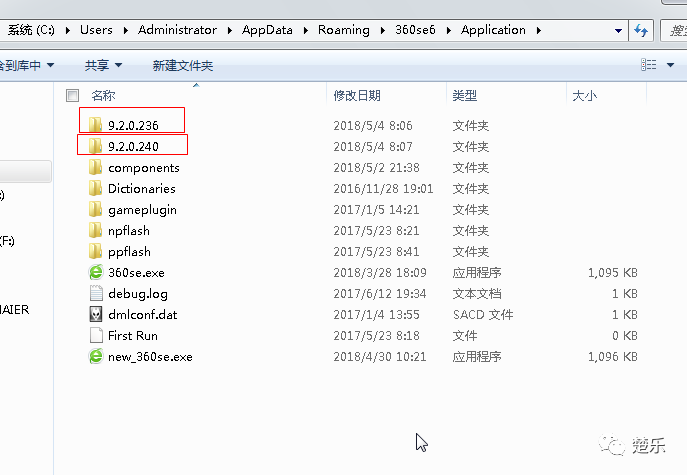Image resolution: width=687 pixels, height=475 pixels.
Task: Select the 9.2.0.240 folder icon
Action: pyautogui.click(x=95, y=146)
